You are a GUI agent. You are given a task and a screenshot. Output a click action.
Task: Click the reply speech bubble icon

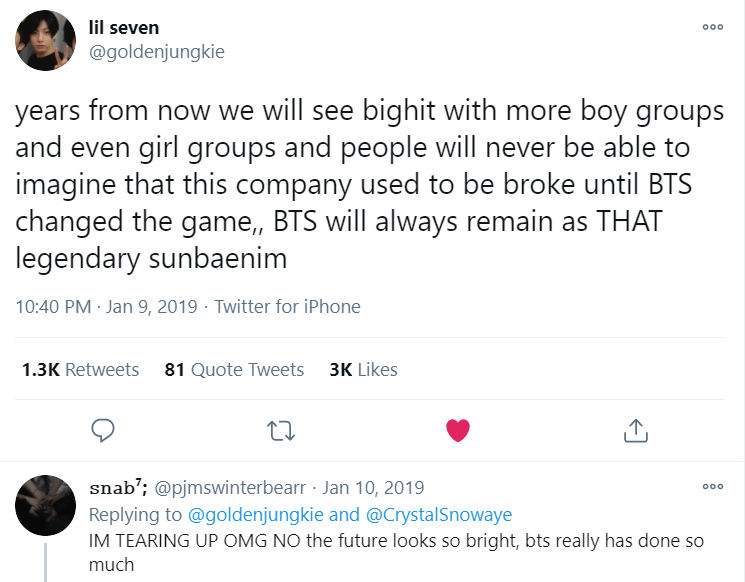[103, 430]
